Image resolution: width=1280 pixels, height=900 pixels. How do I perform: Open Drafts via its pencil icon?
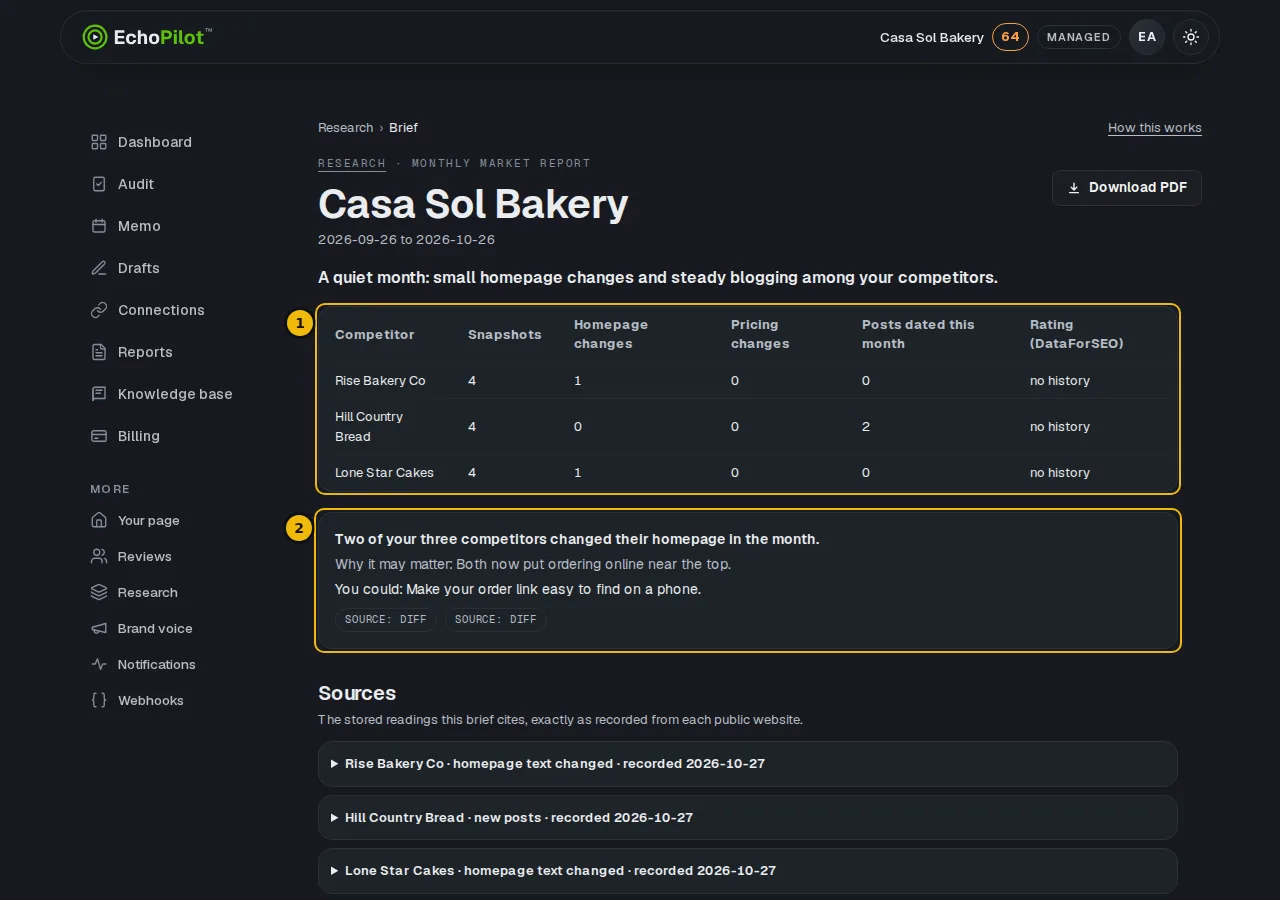[x=99, y=268]
